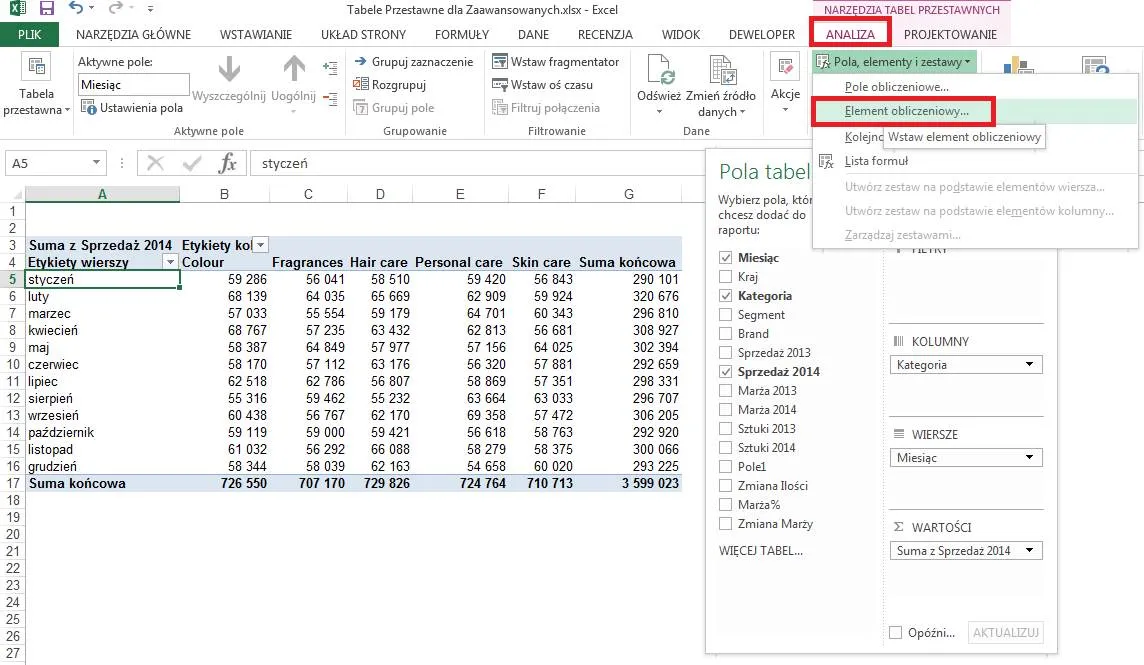Open the Akcje actions button
Screen dimensions: 1144x665
tap(785, 82)
